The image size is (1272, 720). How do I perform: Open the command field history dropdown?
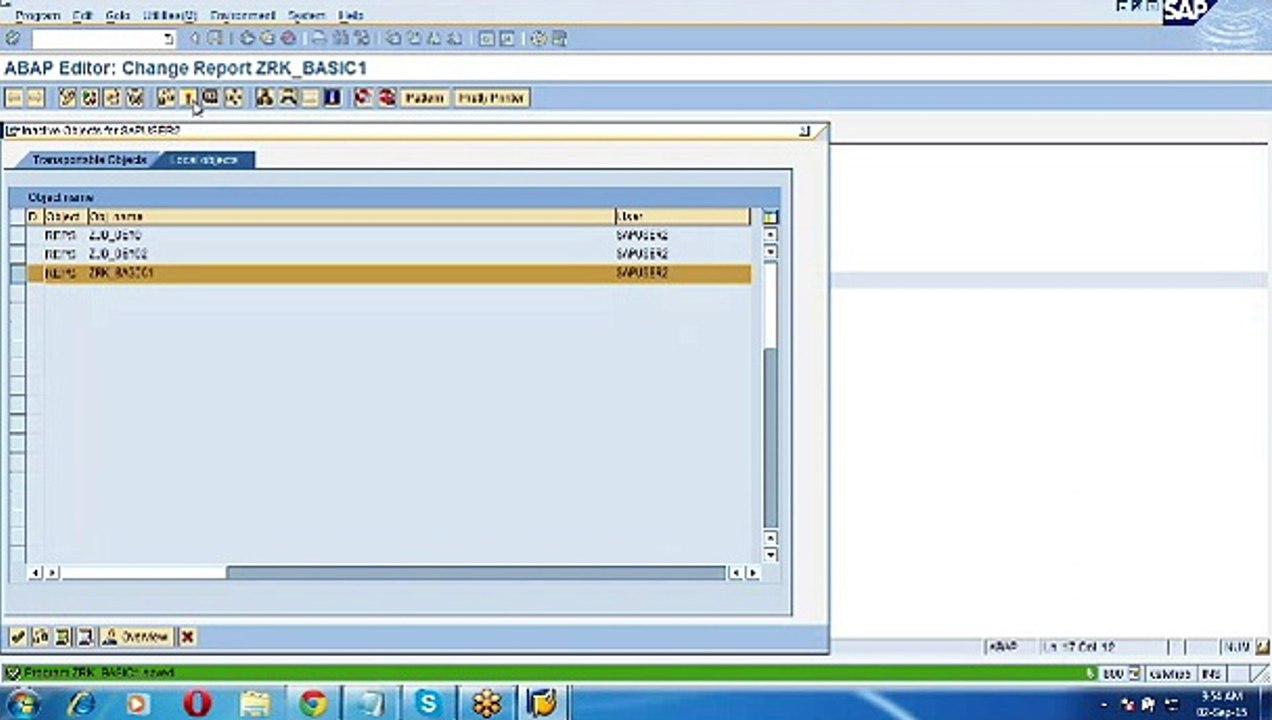[x=168, y=39]
